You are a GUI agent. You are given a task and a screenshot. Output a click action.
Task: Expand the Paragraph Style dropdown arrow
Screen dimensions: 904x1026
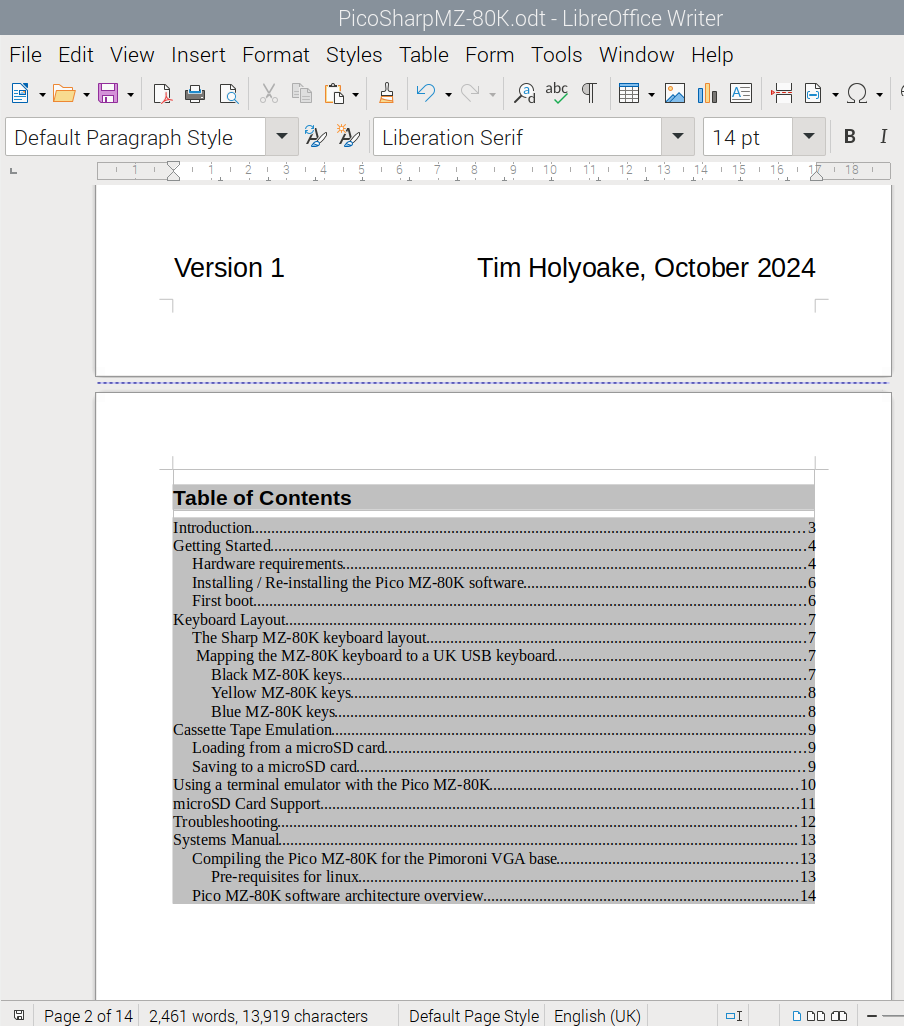(282, 137)
